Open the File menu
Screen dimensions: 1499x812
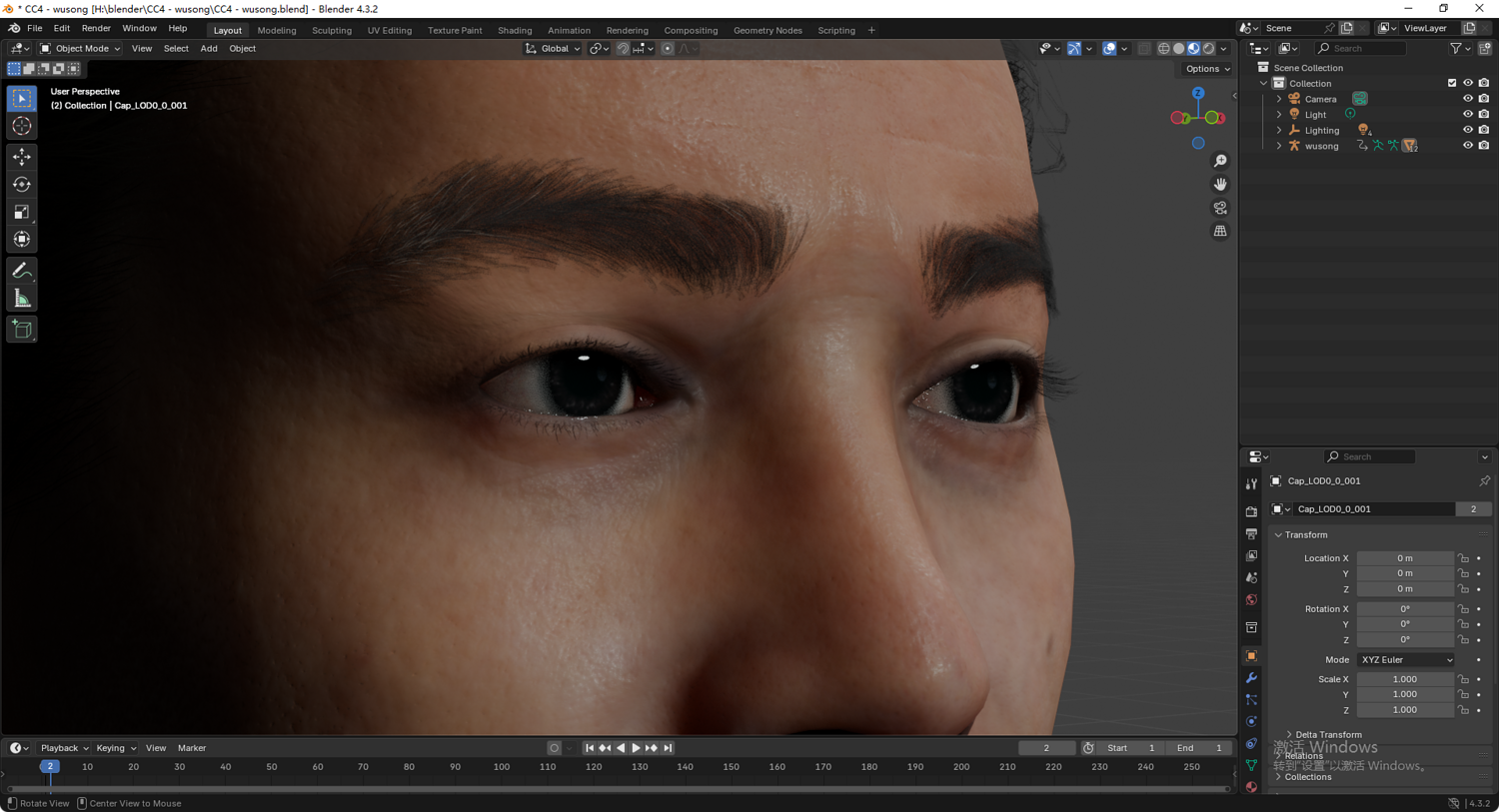[34, 28]
